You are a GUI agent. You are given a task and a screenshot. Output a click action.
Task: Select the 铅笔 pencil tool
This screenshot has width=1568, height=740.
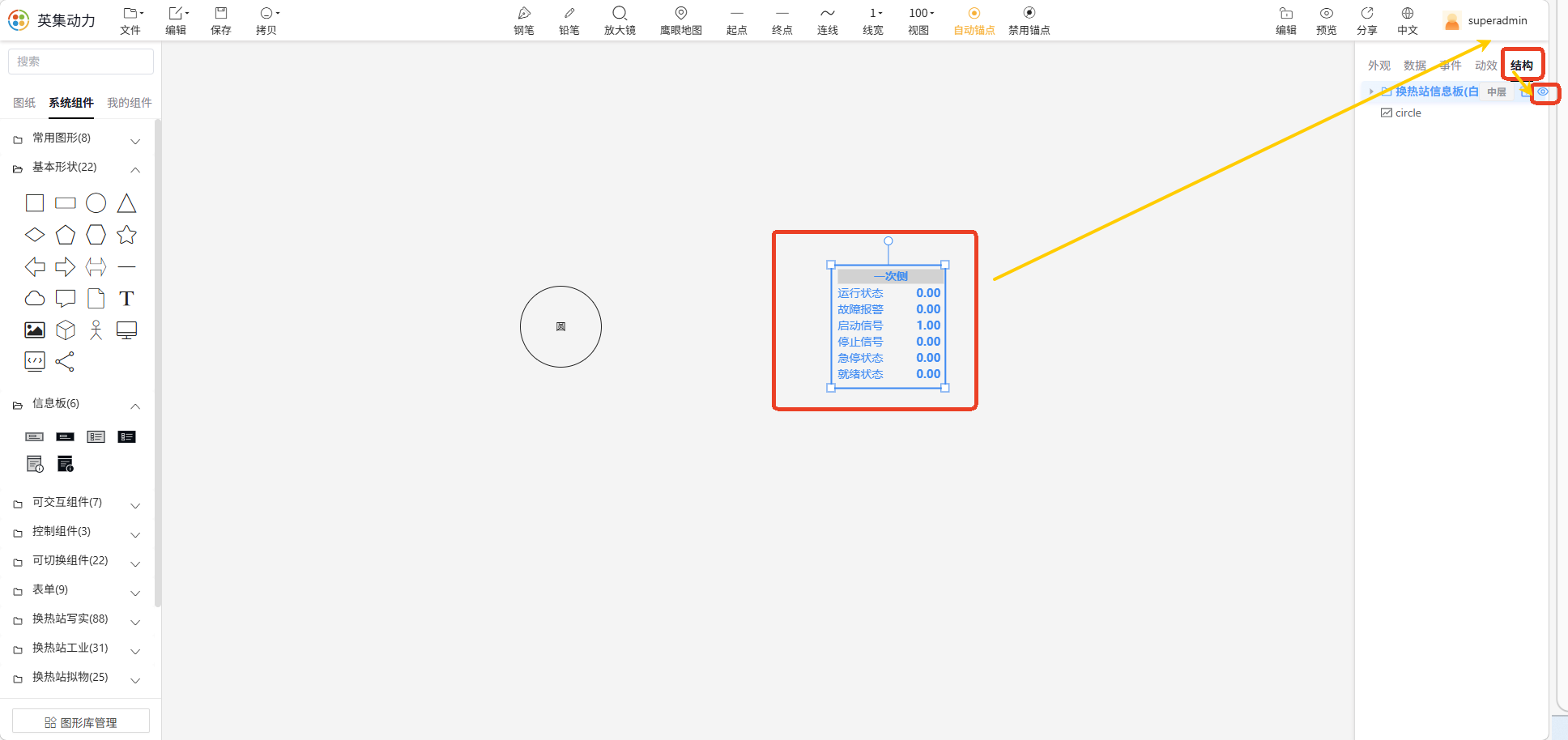click(569, 21)
